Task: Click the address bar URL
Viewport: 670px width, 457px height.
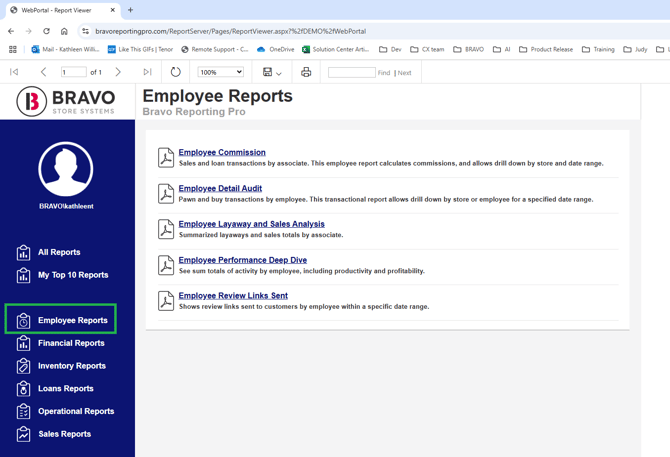Action: [x=231, y=31]
